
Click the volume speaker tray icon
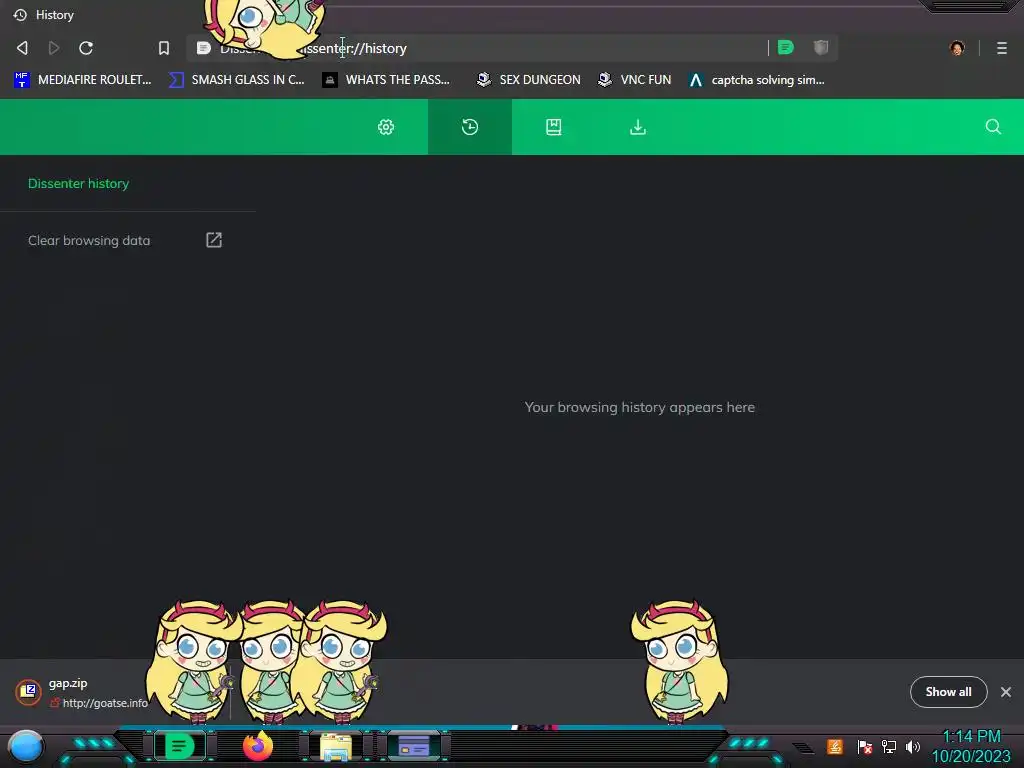tap(912, 746)
